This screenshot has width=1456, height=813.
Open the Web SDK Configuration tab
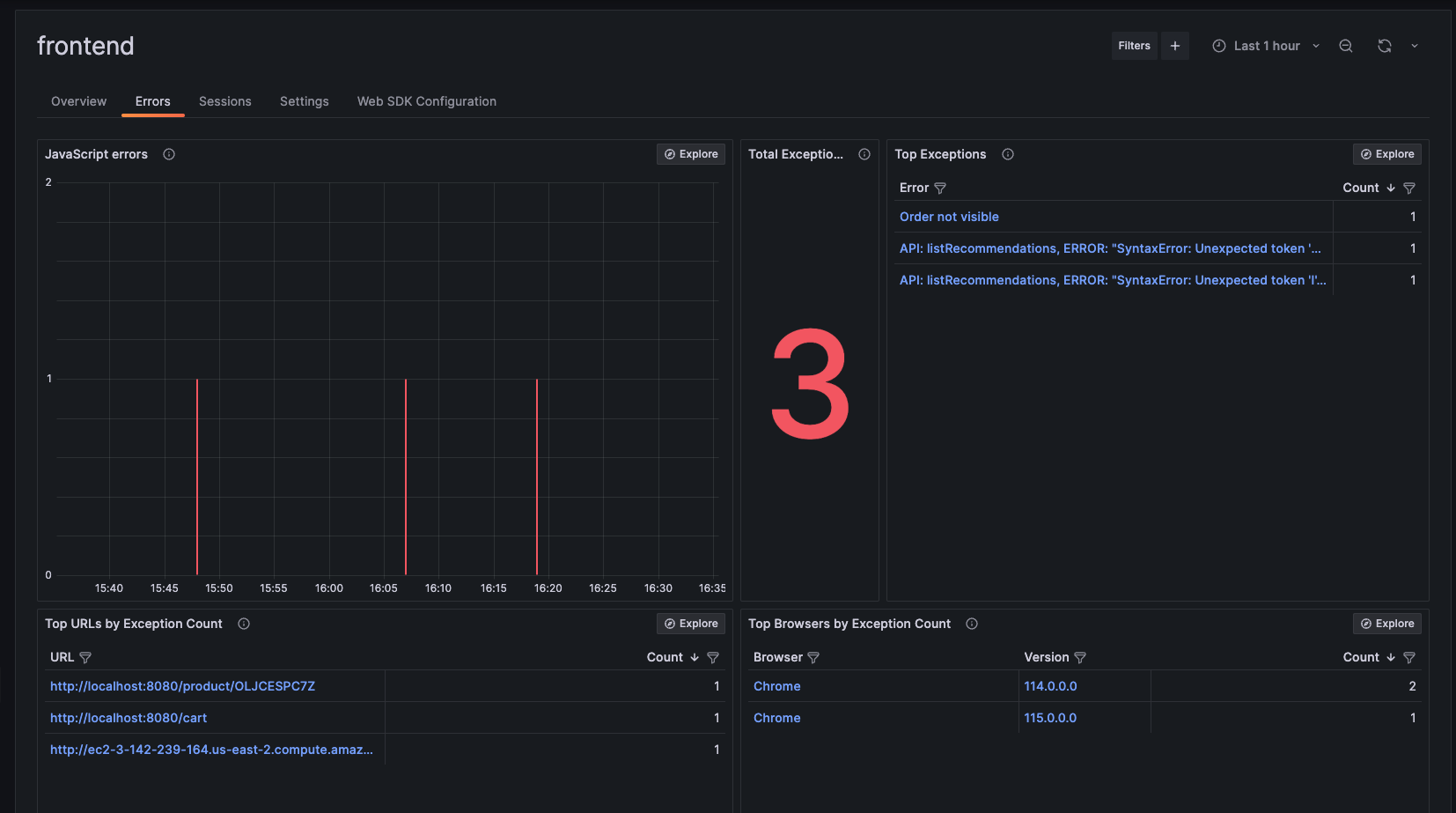[426, 101]
